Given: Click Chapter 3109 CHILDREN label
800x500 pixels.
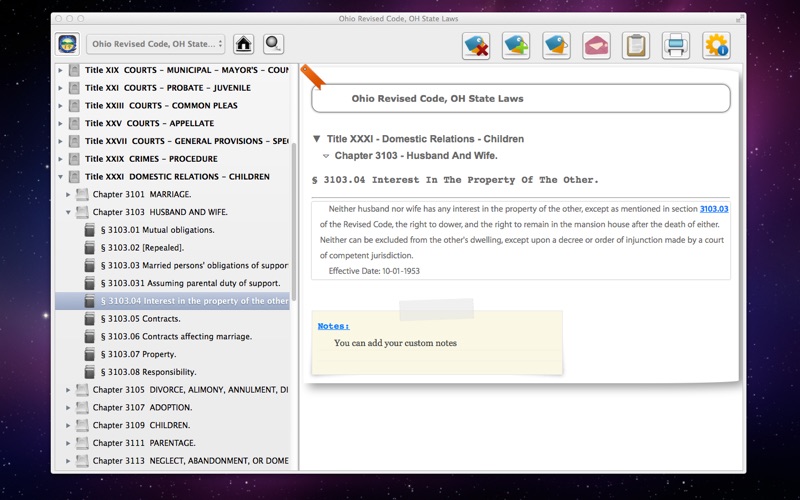Looking at the screenshot, I should [x=141, y=426].
